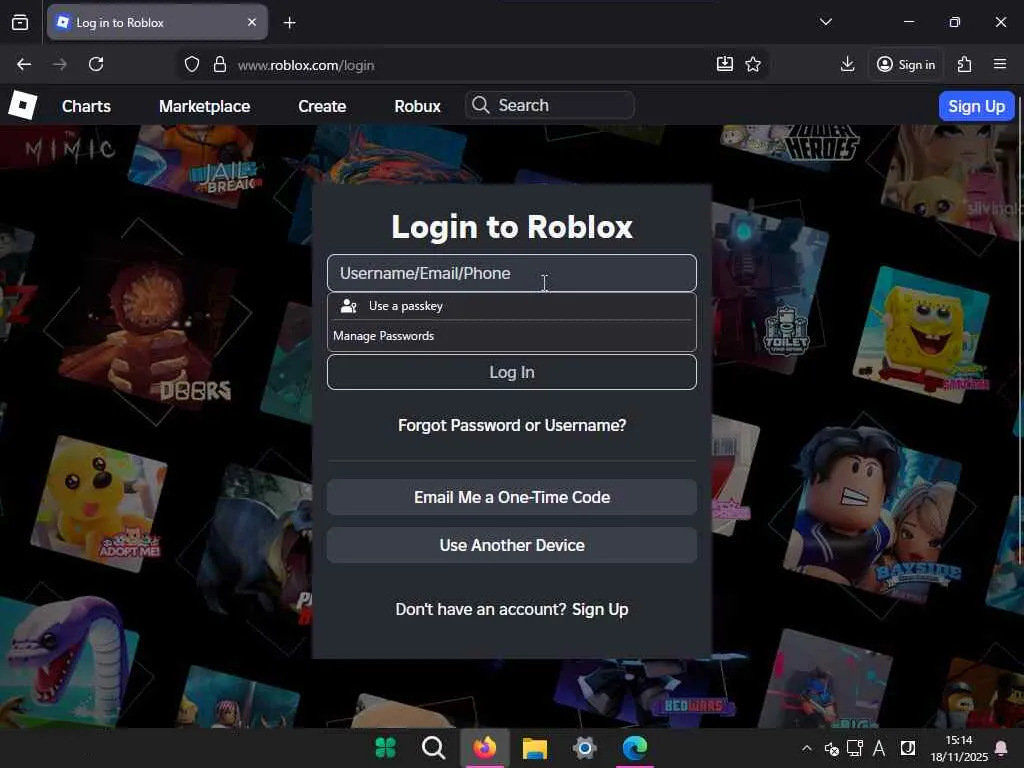View site security padlock info
Viewport: 1024px width, 768px height.
pos(220,65)
